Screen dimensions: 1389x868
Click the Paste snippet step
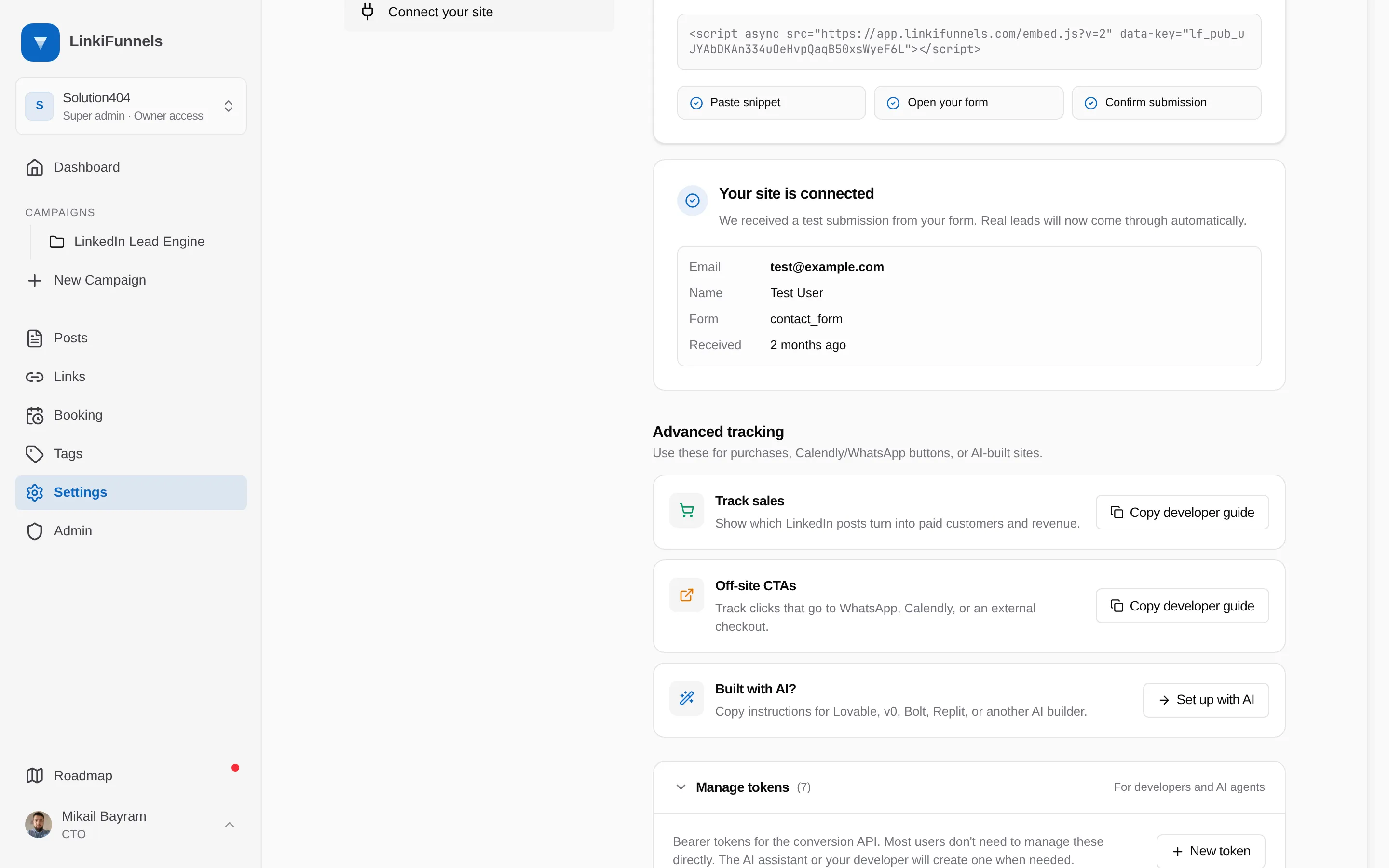771,103
